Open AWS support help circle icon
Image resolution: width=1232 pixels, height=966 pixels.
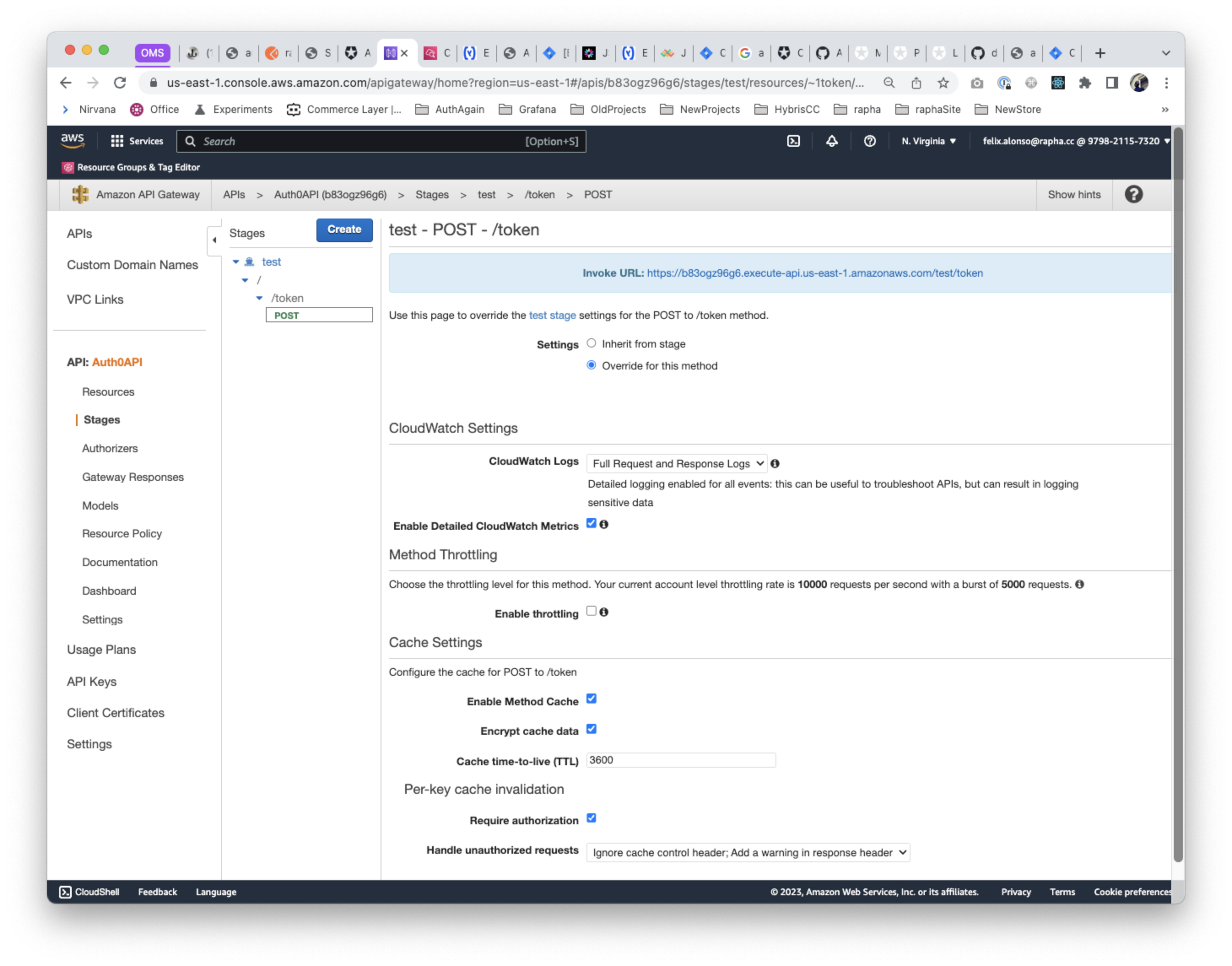click(x=870, y=141)
